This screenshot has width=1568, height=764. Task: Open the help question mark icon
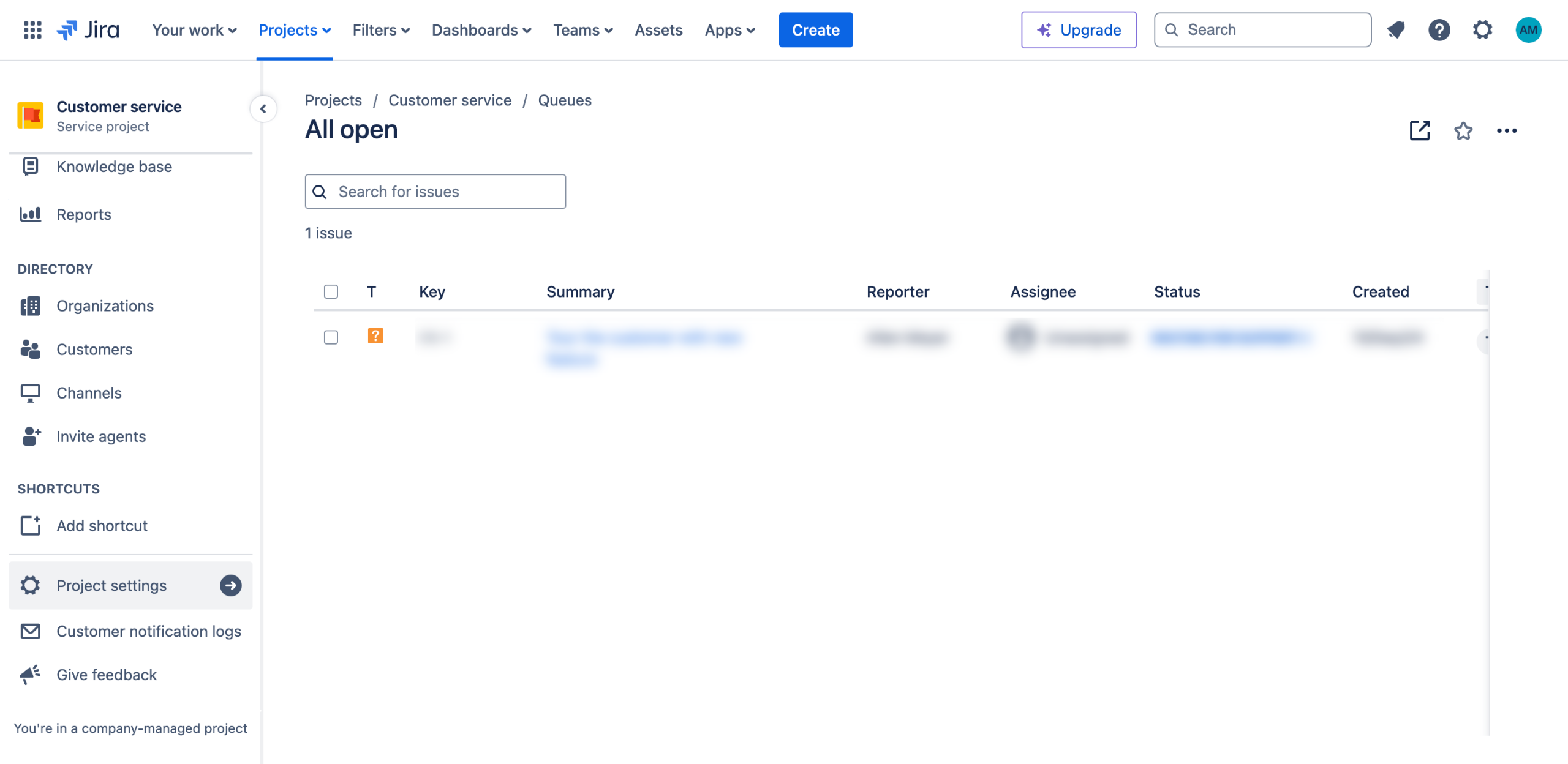click(x=1439, y=29)
